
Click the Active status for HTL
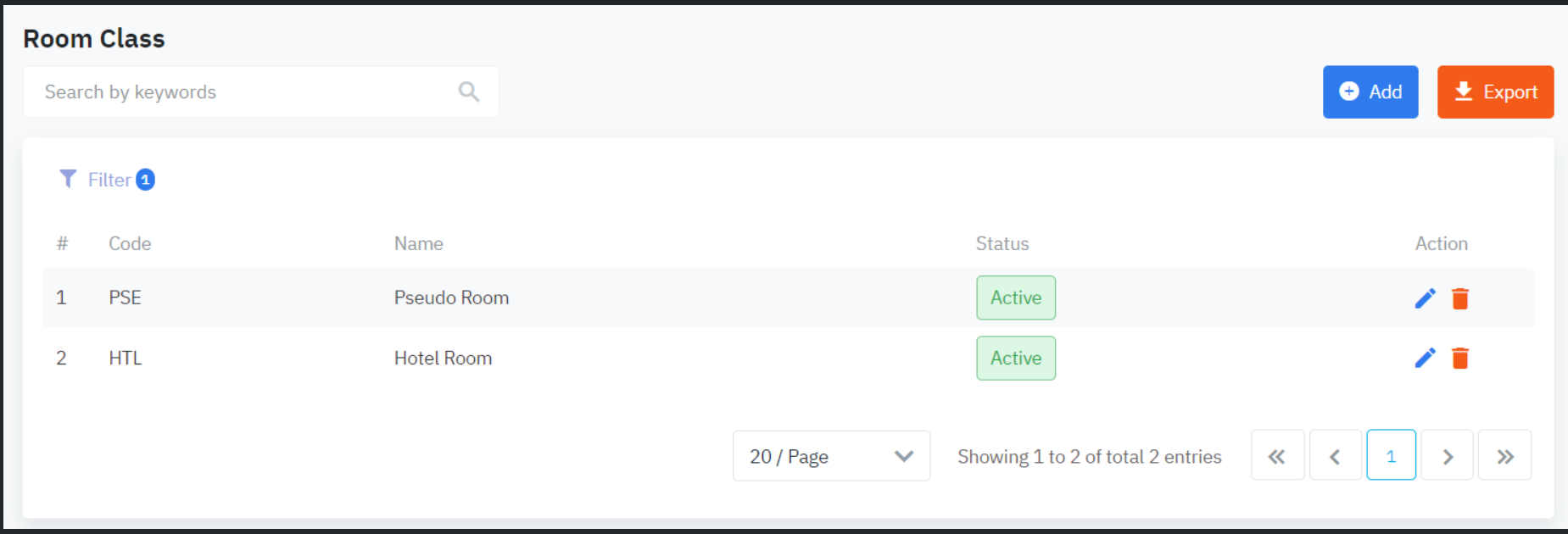[x=1015, y=358]
